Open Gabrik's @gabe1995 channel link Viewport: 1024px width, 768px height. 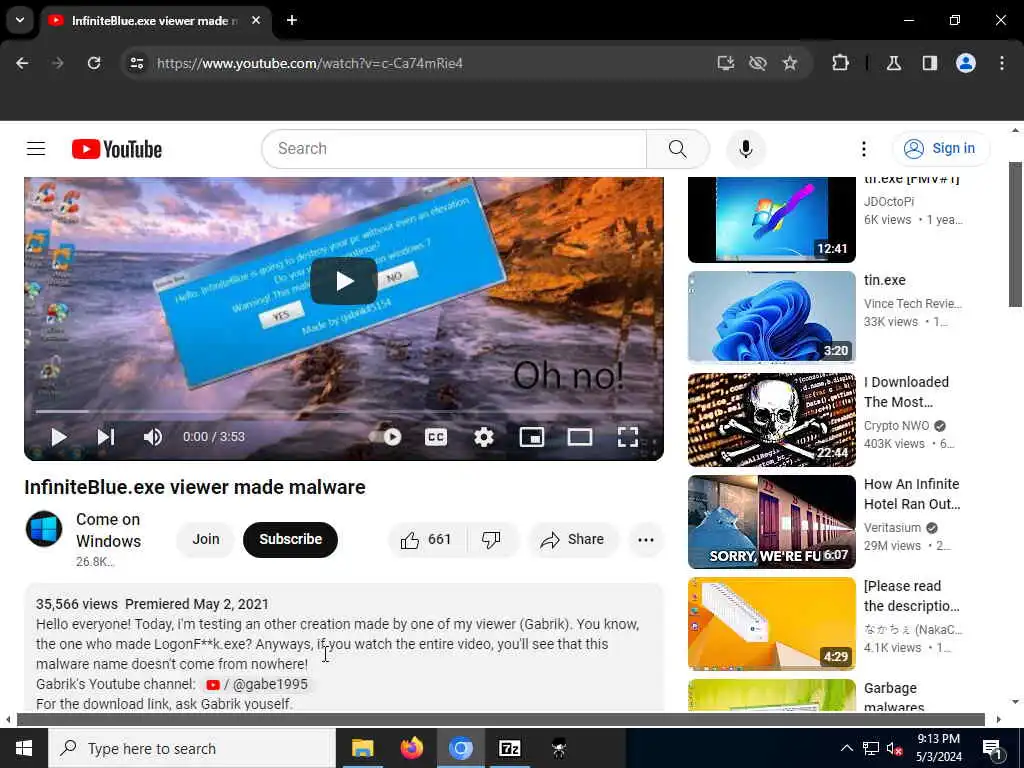pos(257,684)
